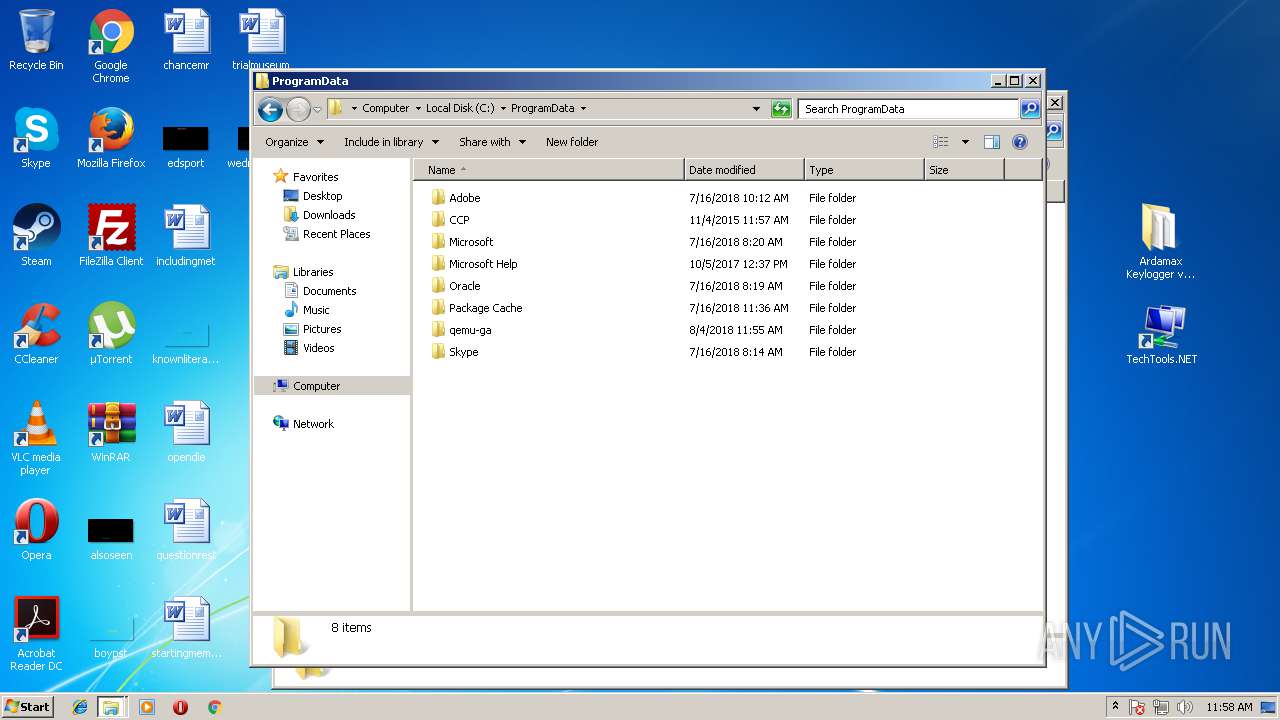Open the TechTools.NET desktop icon
Screen dimensions: 1280x720
[1161, 335]
